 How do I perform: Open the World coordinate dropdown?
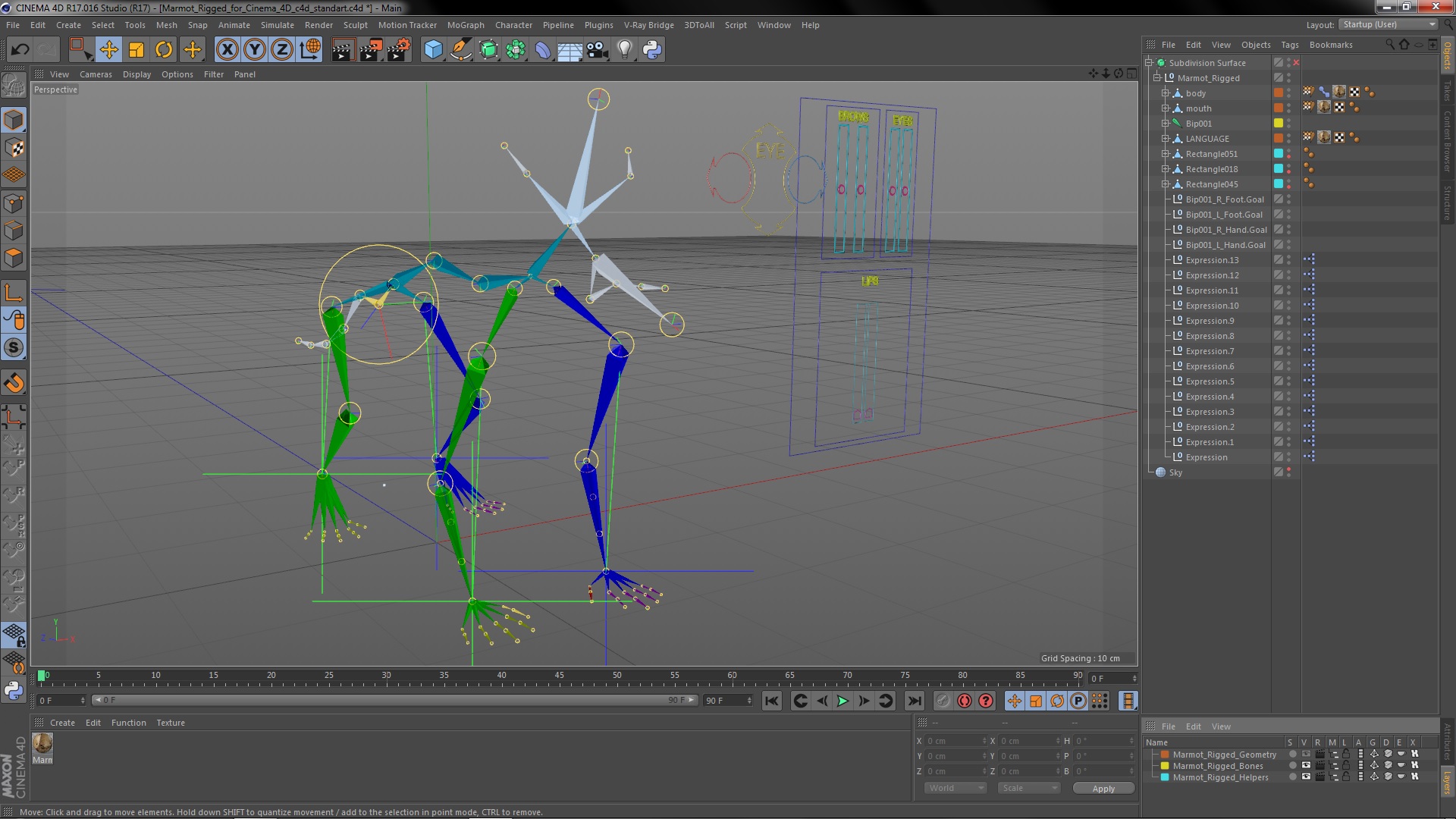955,789
